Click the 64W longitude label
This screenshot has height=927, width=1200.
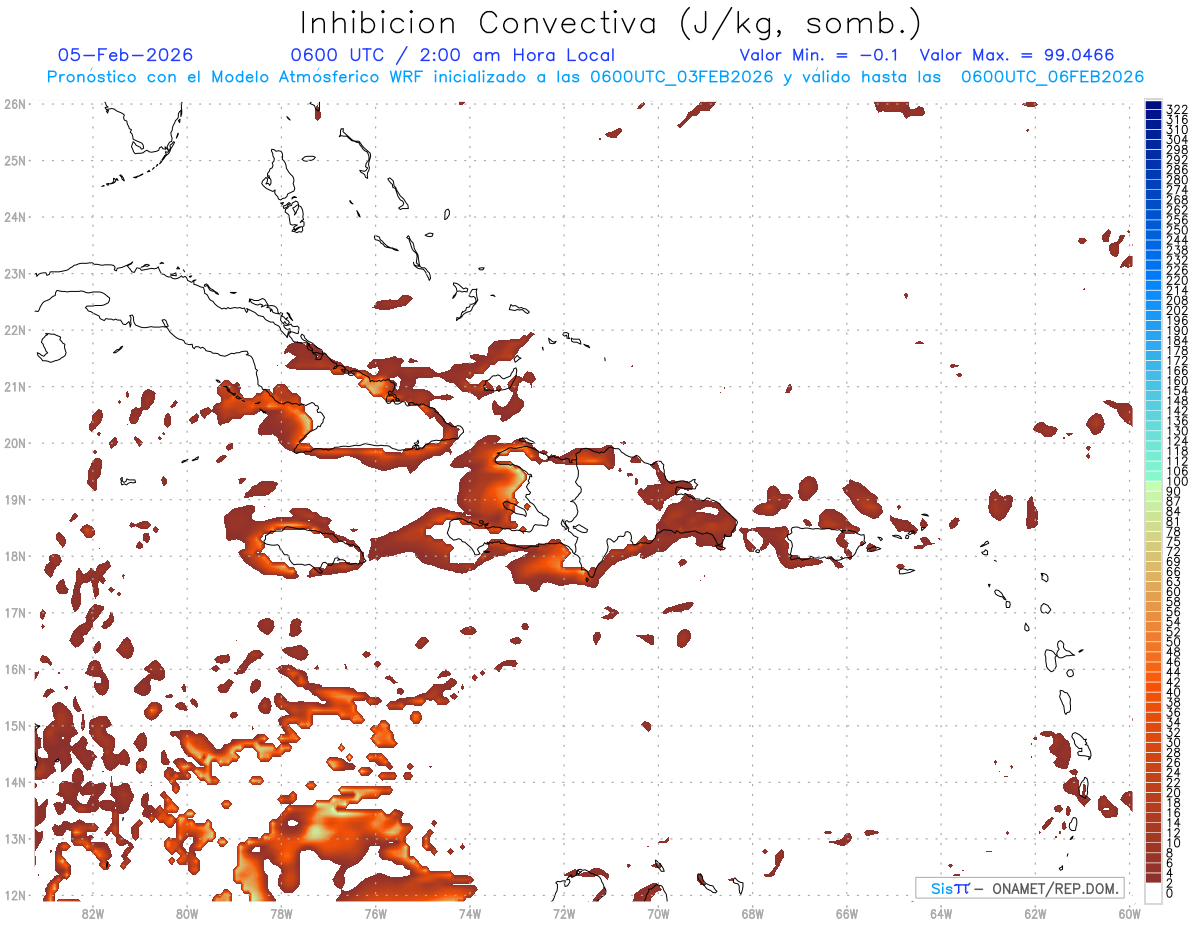click(x=941, y=912)
